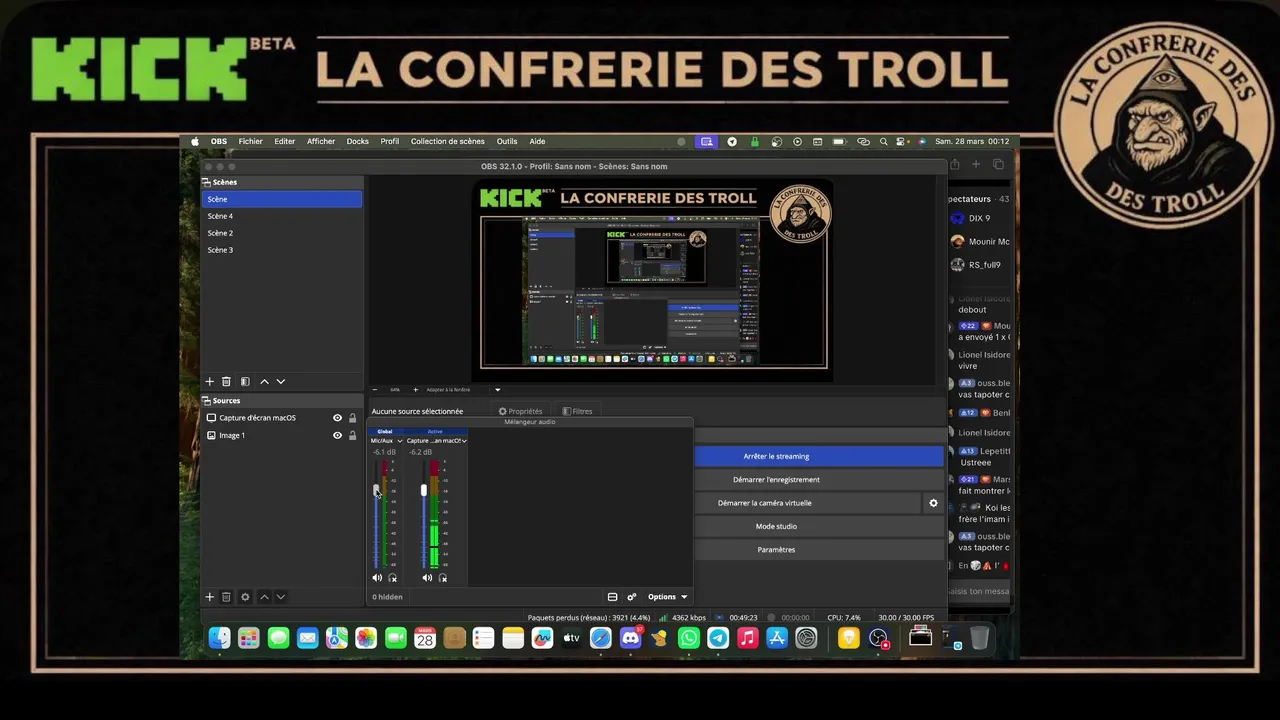The width and height of the screenshot is (1280, 720).
Task: Add a new scene with the plus icon
Action: click(210, 382)
